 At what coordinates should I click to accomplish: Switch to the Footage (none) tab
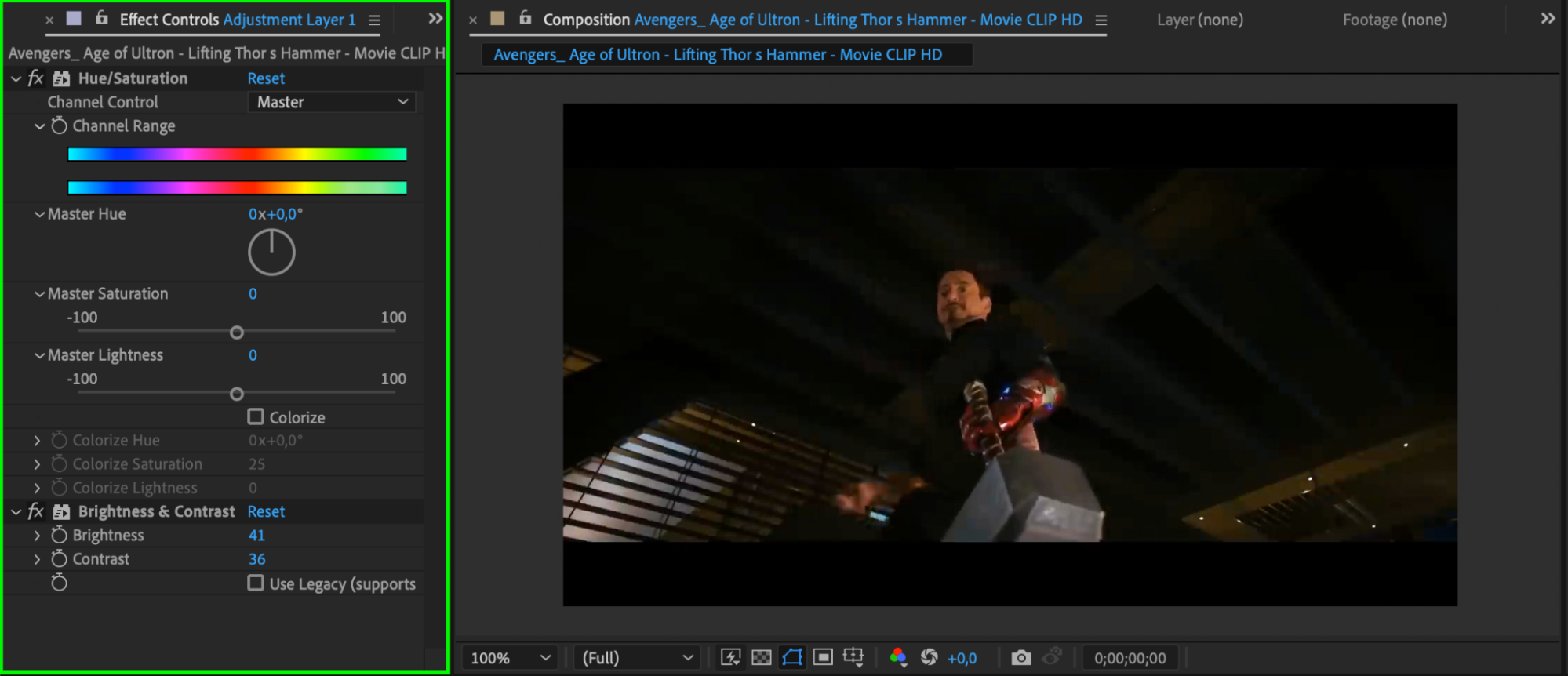coord(1395,20)
